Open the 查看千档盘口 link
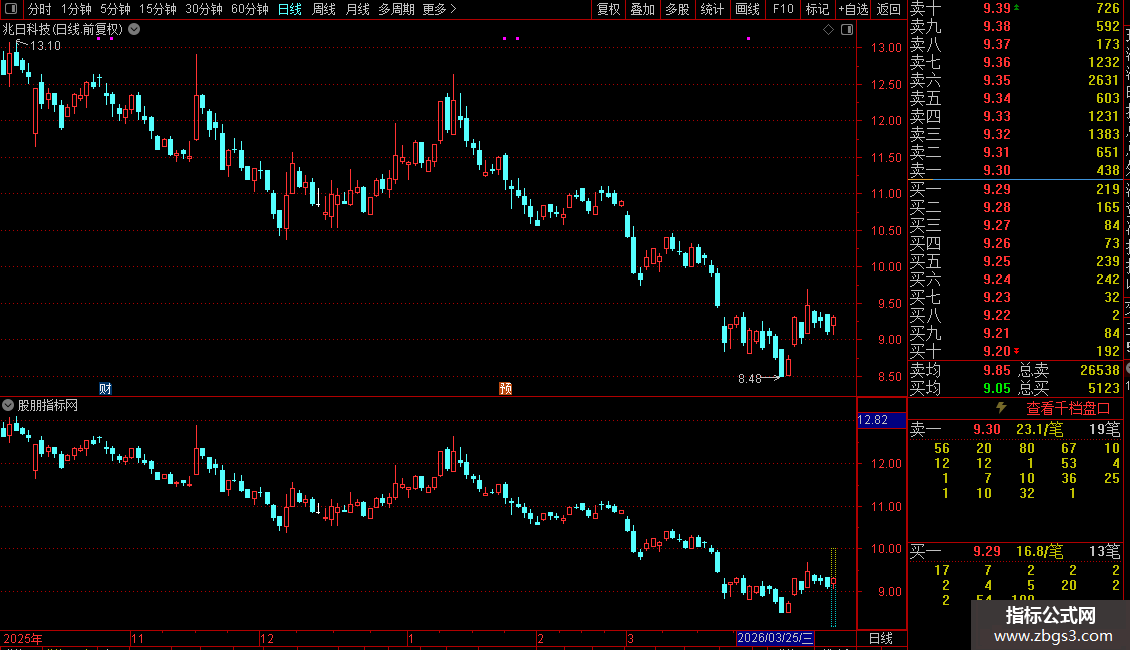 point(1068,409)
